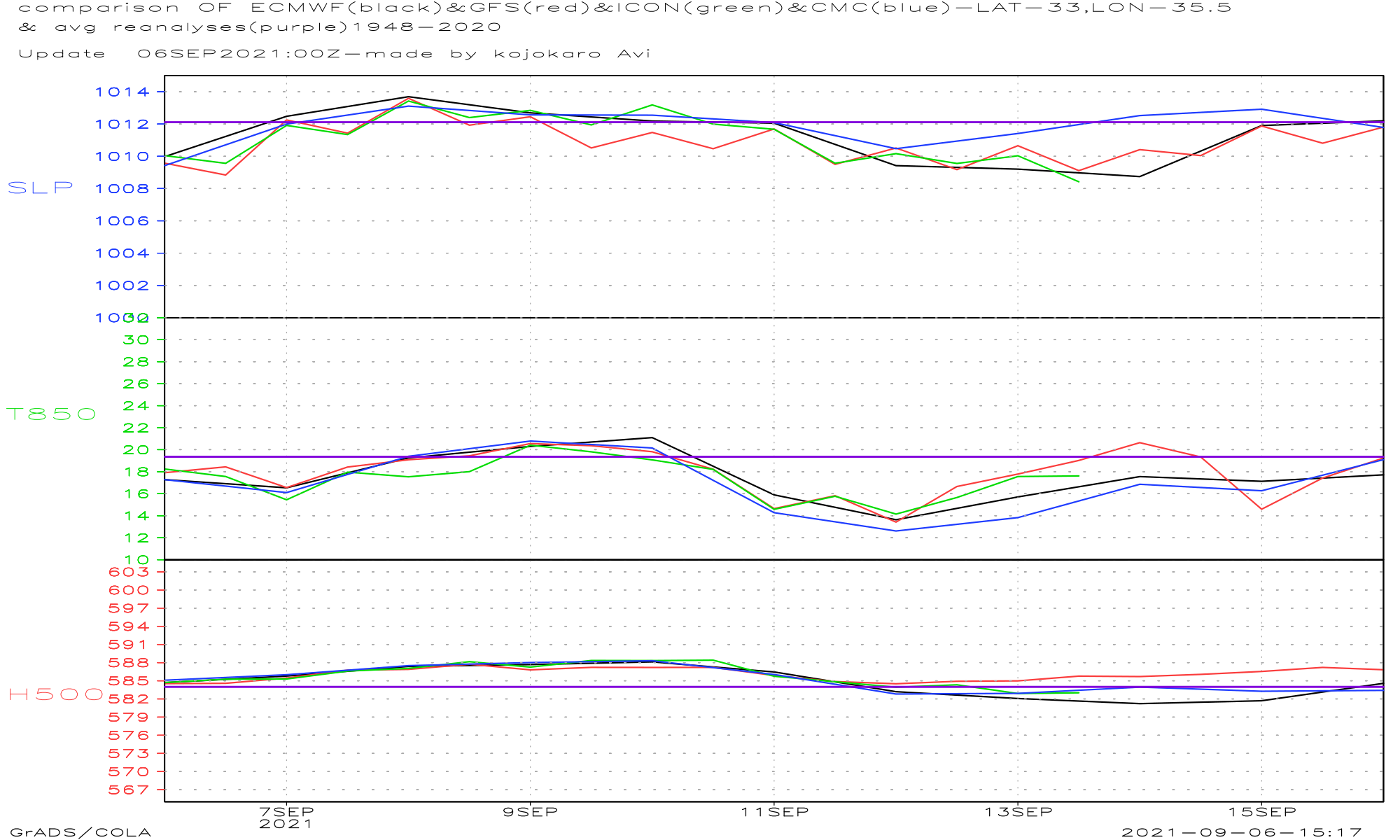
Task: Click the 603 height axis value
Action: point(129,572)
